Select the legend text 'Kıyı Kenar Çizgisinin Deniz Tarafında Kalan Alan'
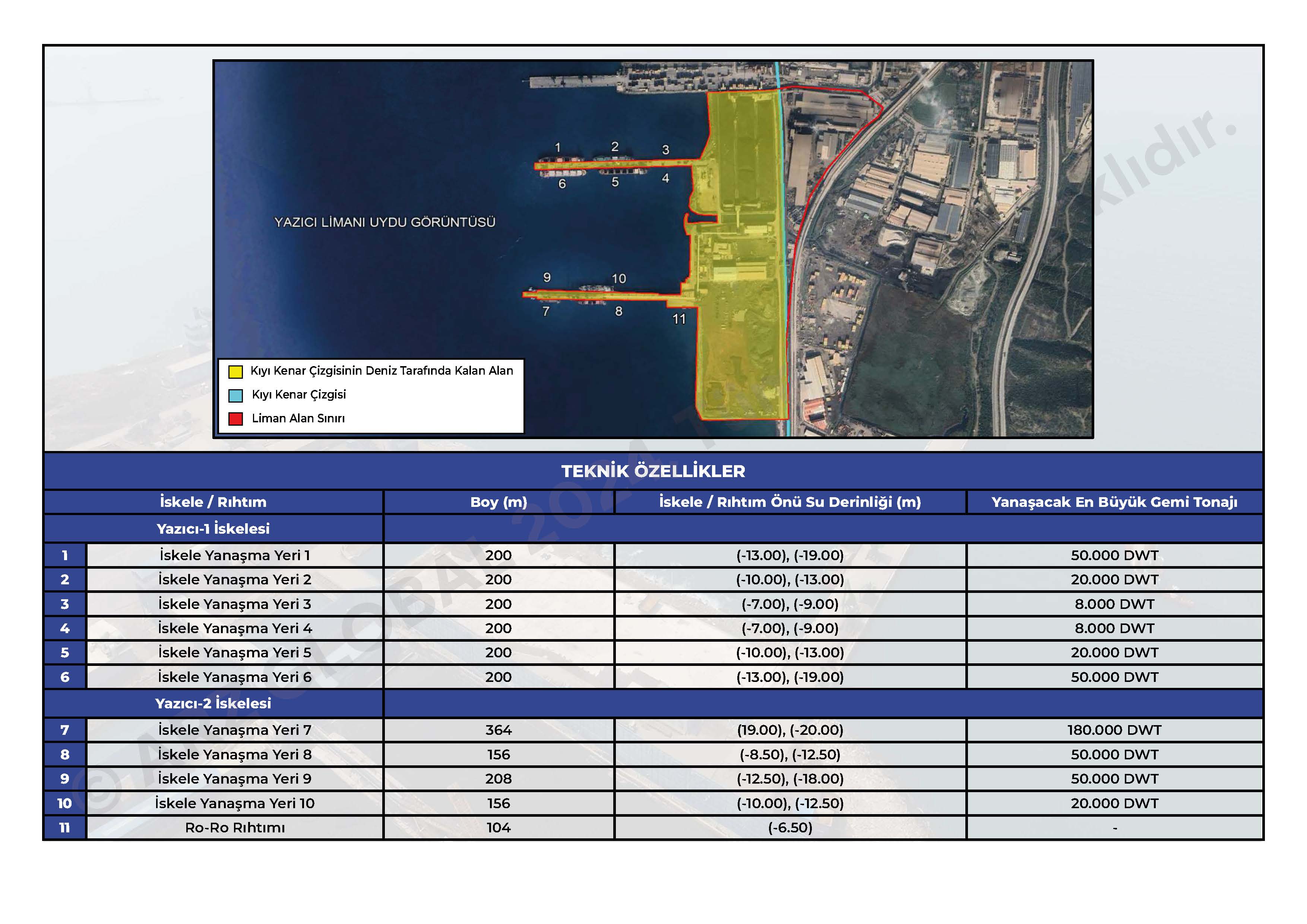Viewport: 1307px width, 924px height. (x=382, y=371)
